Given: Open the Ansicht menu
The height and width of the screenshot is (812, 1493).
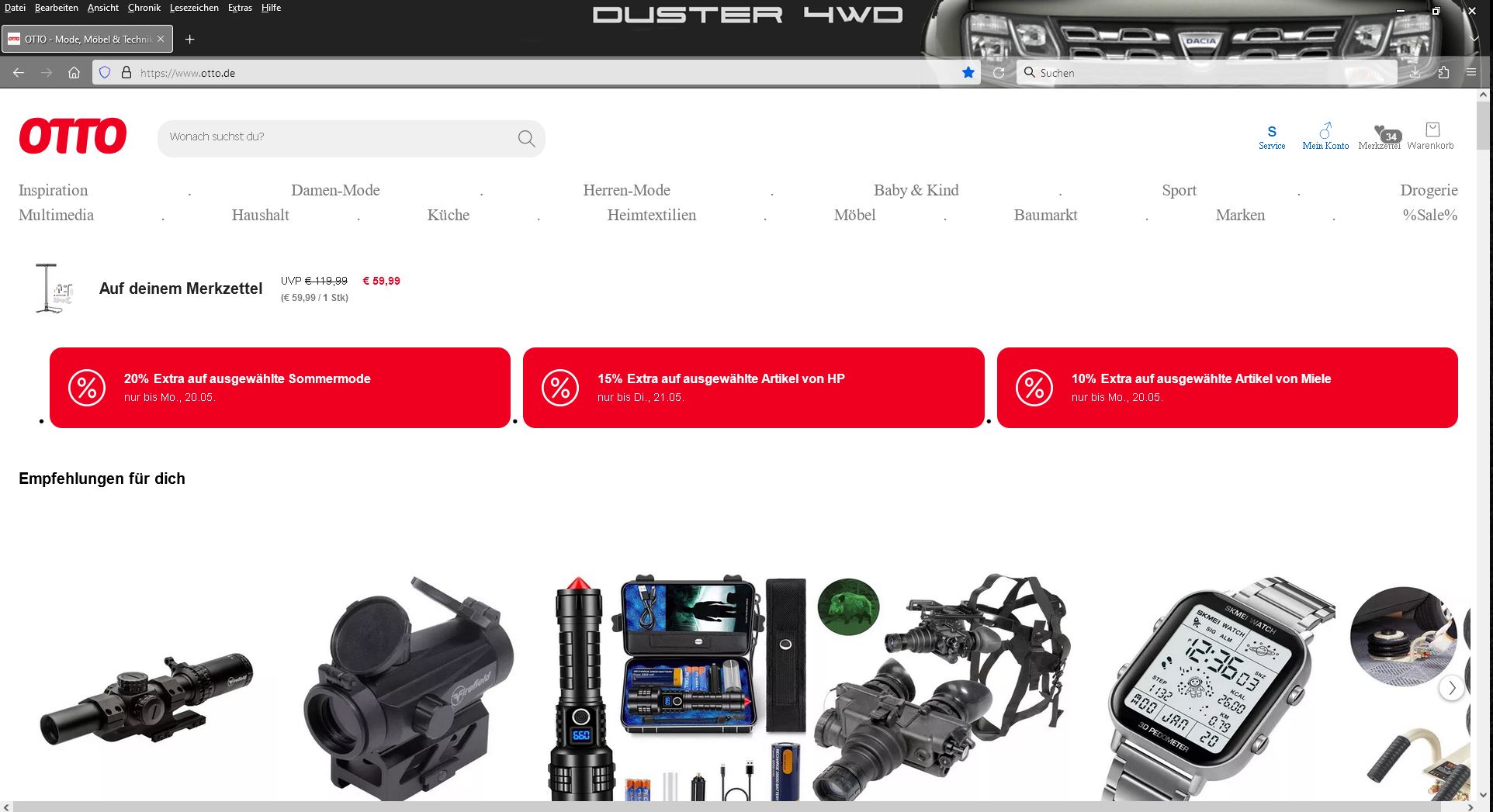Looking at the screenshot, I should 103,8.
